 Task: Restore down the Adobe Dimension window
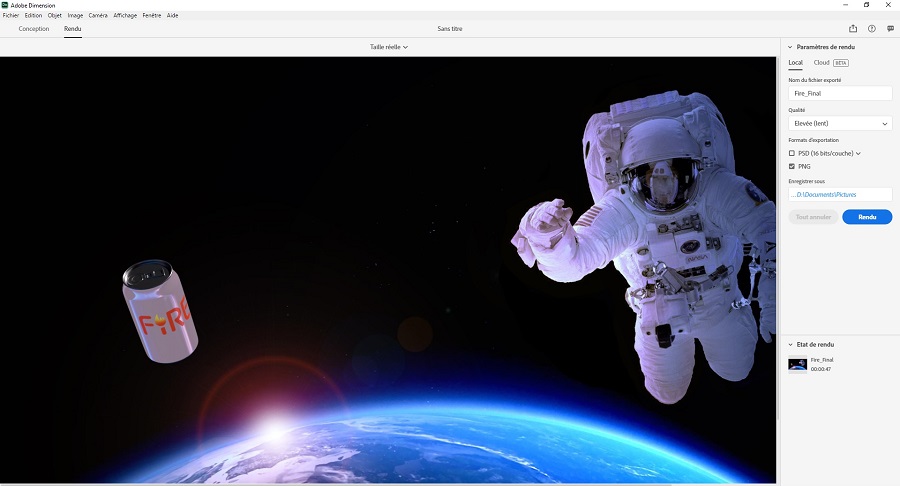tap(867, 5)
